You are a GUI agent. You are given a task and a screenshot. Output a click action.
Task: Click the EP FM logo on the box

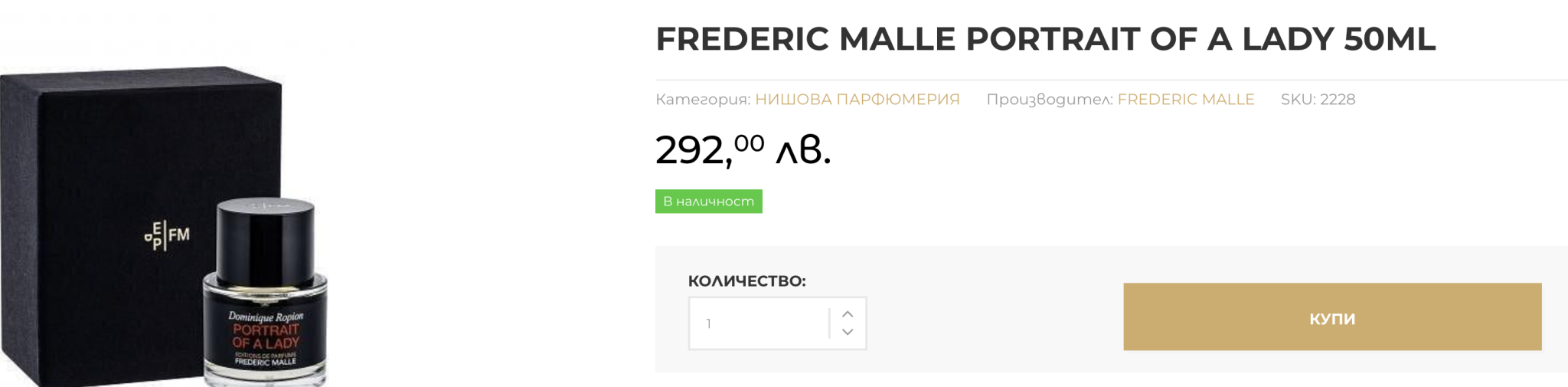(167, 235)
